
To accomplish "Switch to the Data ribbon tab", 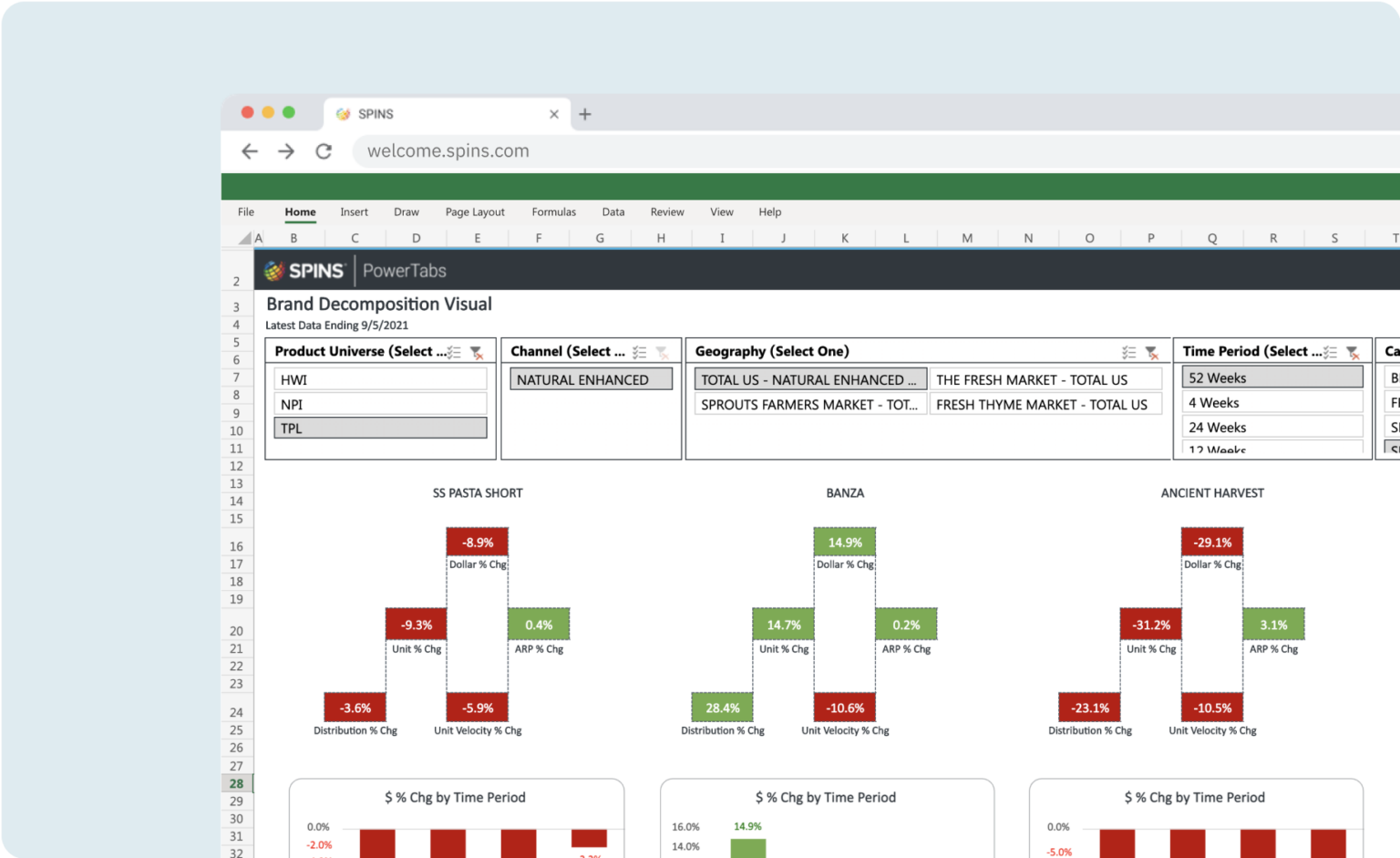I will [x=612, y=212].
